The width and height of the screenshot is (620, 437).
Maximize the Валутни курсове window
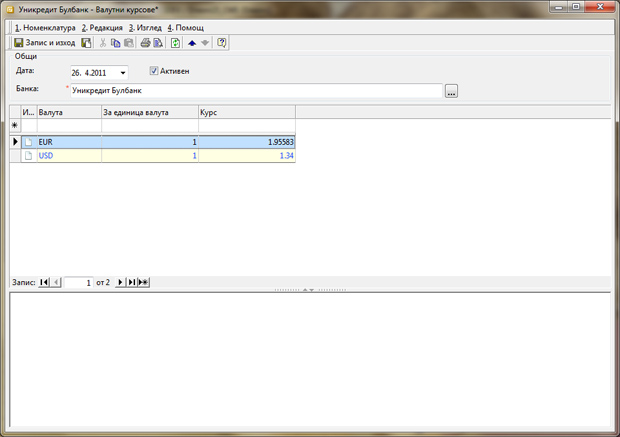coord(576,7)
